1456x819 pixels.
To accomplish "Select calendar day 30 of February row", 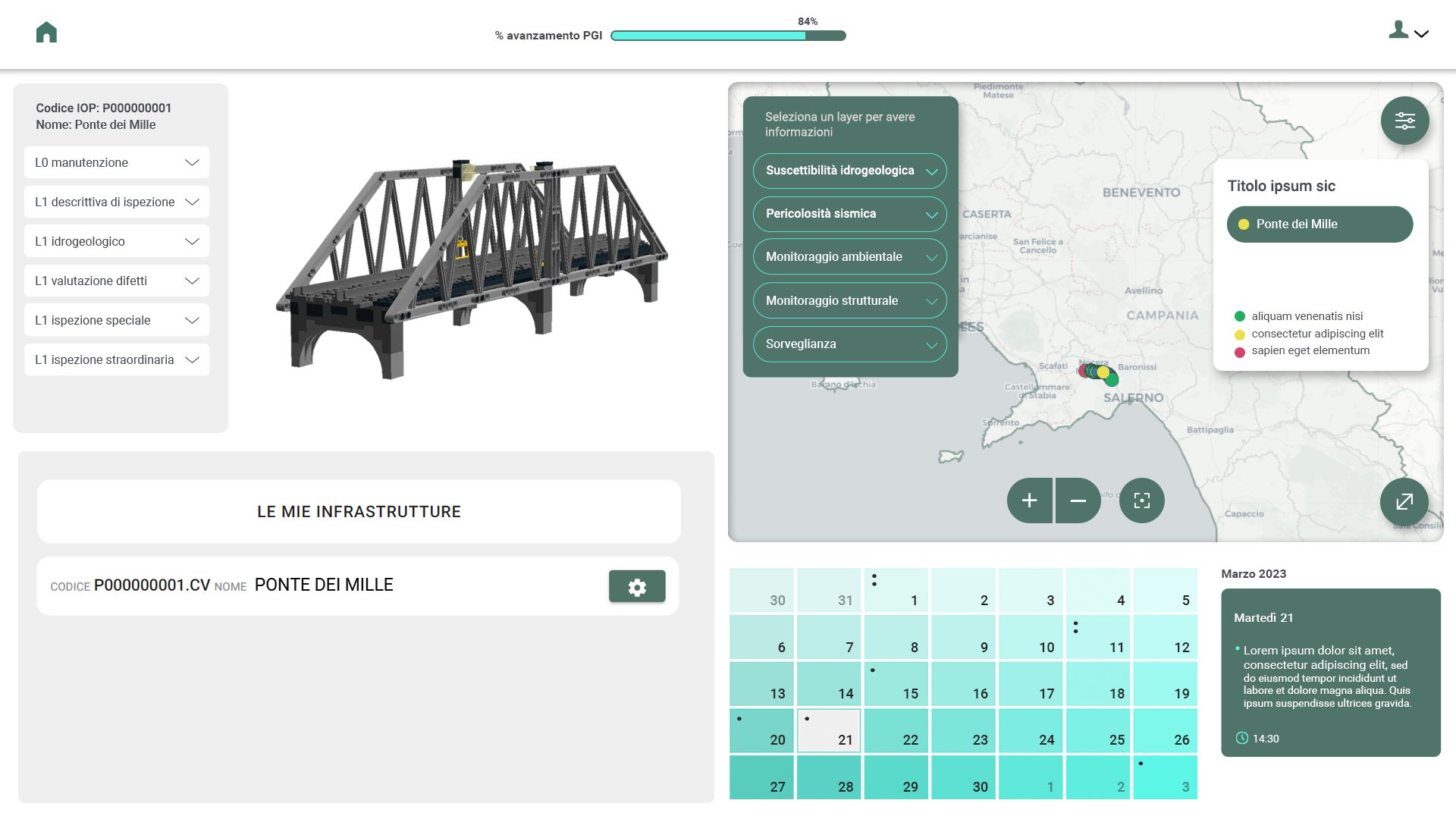I will click(761, 590).
